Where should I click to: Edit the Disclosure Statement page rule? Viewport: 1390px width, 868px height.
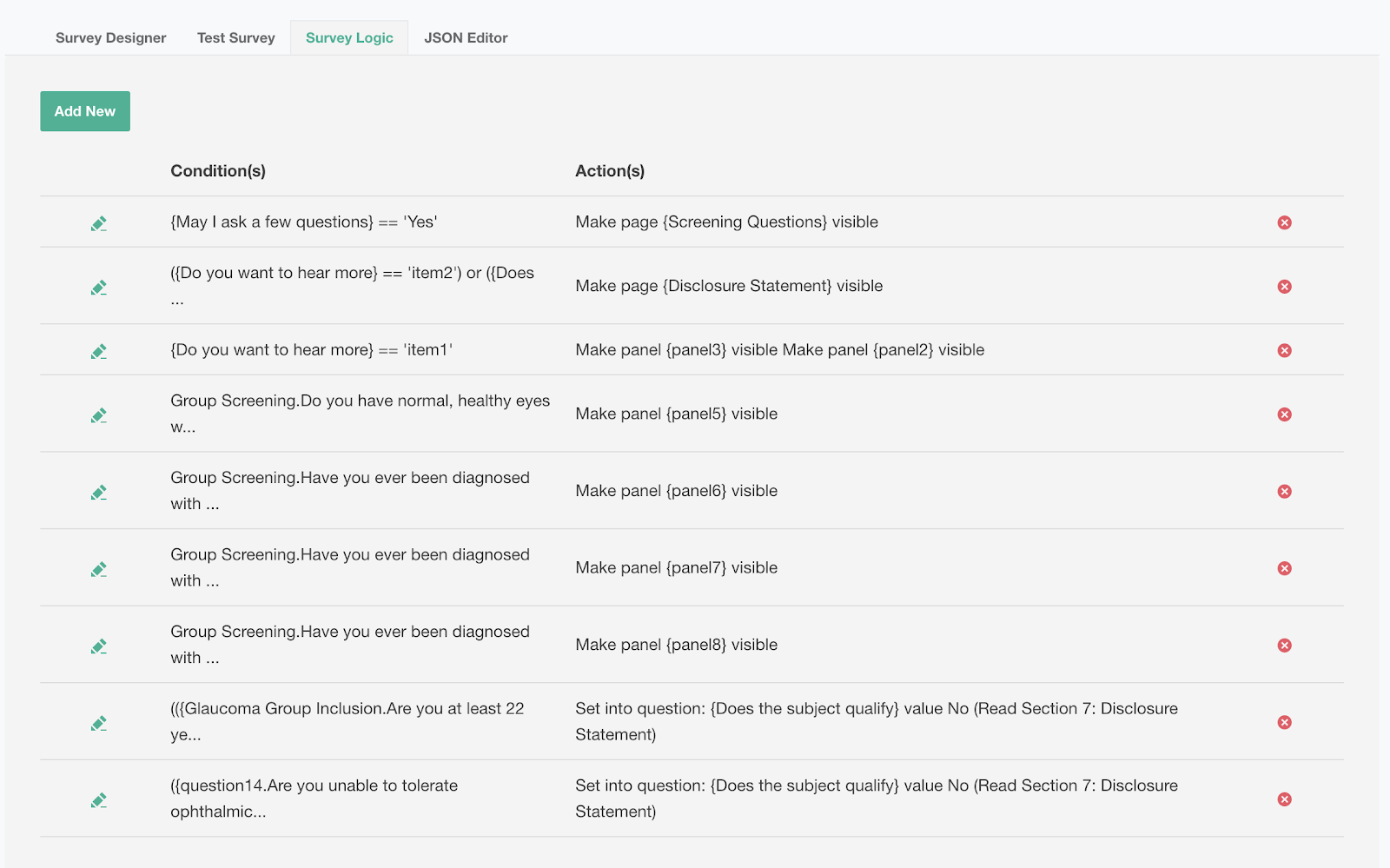coord(99,287)
